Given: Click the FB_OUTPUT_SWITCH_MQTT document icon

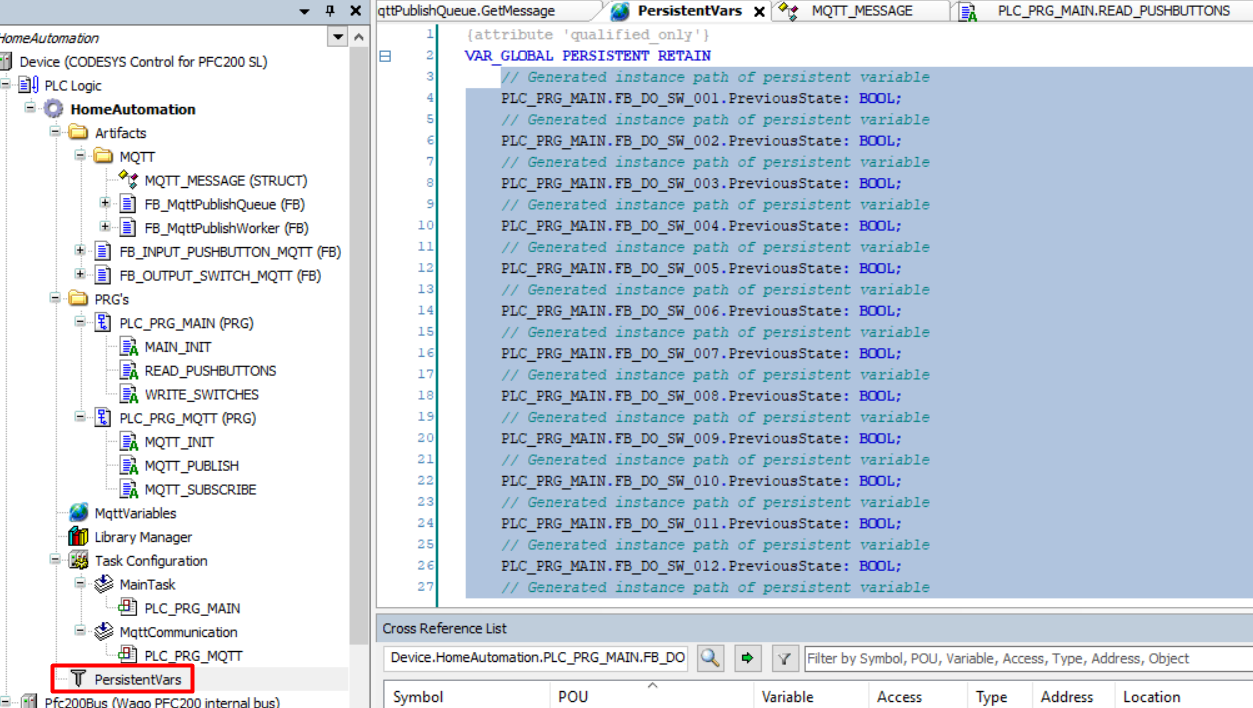Looking at the screenshot, I should point(103,276).
